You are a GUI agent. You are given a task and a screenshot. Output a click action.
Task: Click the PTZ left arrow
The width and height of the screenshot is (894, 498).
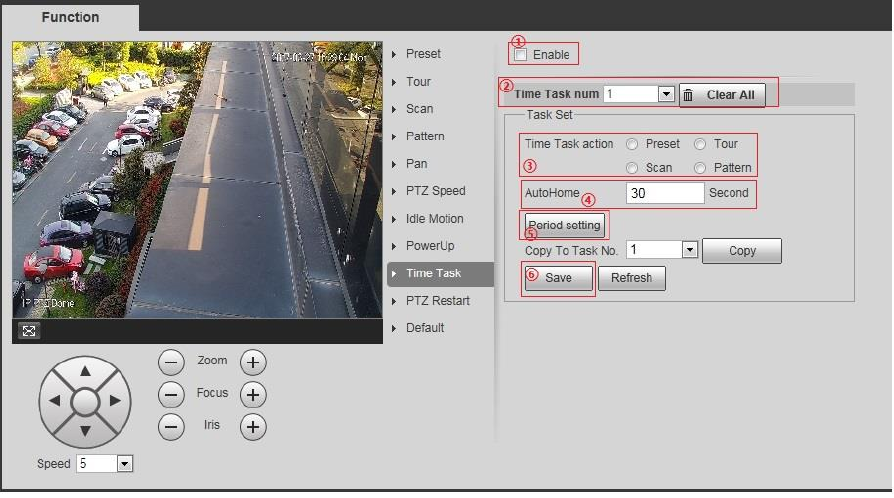(x=55, y=401)
